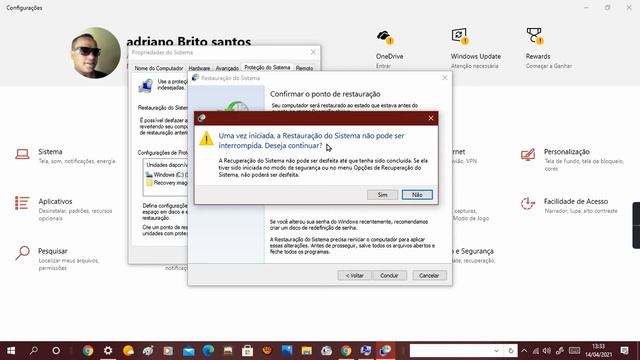Open Windows Update icon in Settings header
The height and width of the screenshot is (360, 640).
click(x=460, y=36)
